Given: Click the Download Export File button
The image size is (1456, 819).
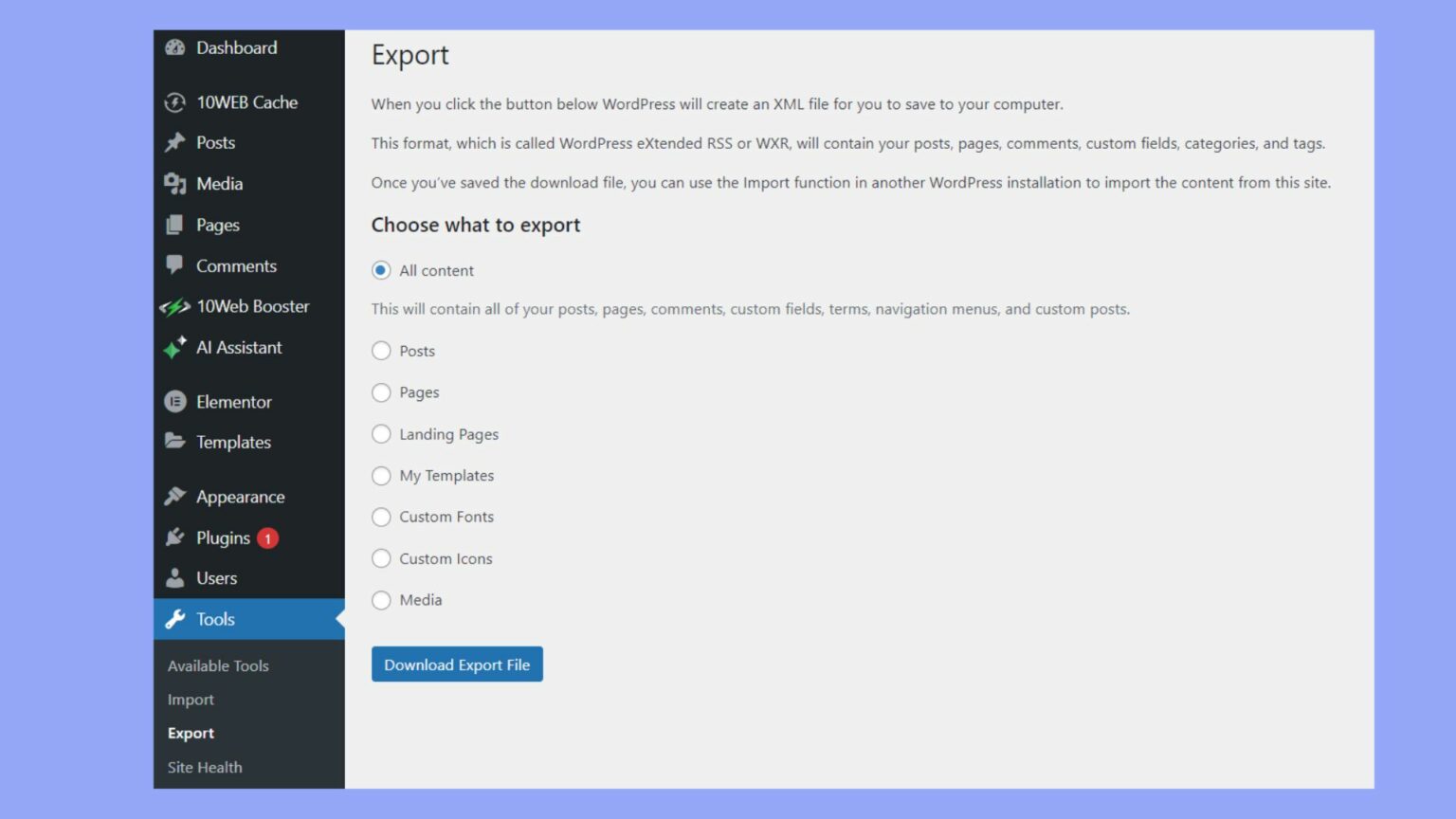Looking at the screenshot, I should [x=456, y=664].
